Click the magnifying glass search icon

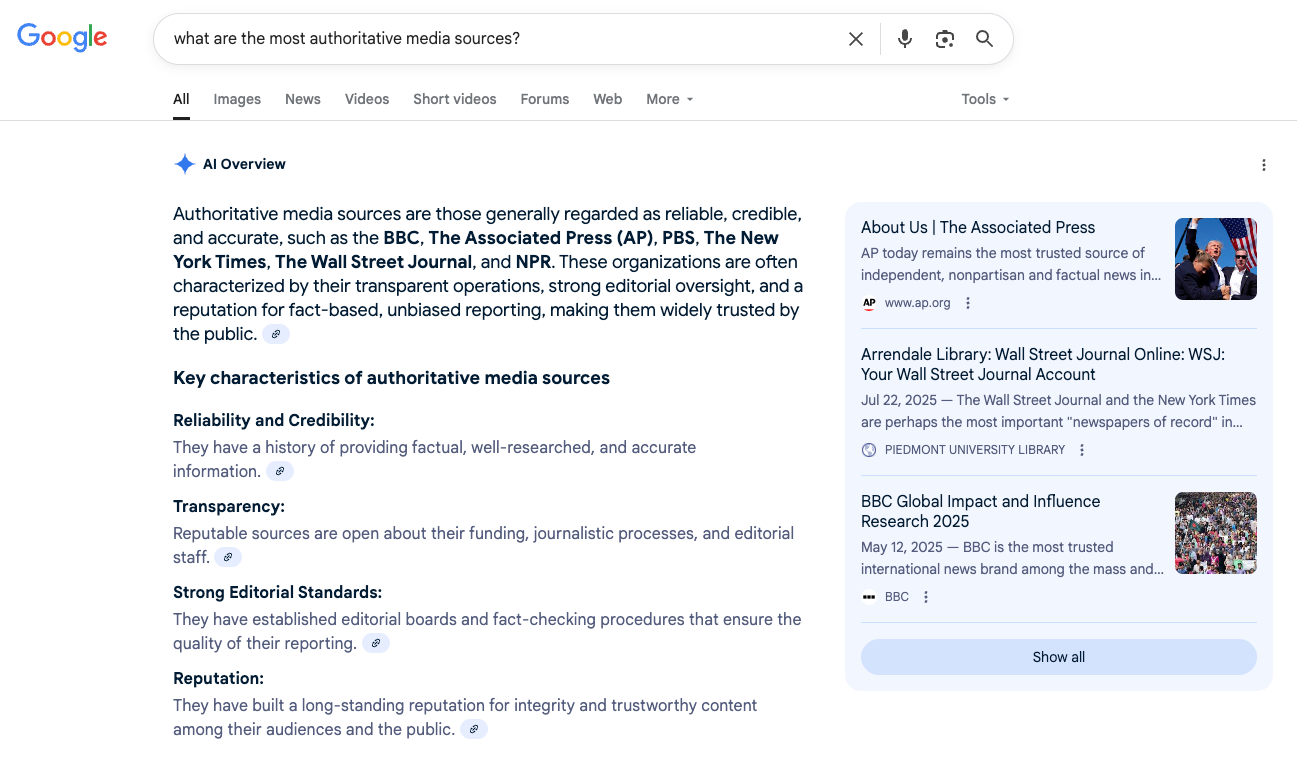(984, 38)
